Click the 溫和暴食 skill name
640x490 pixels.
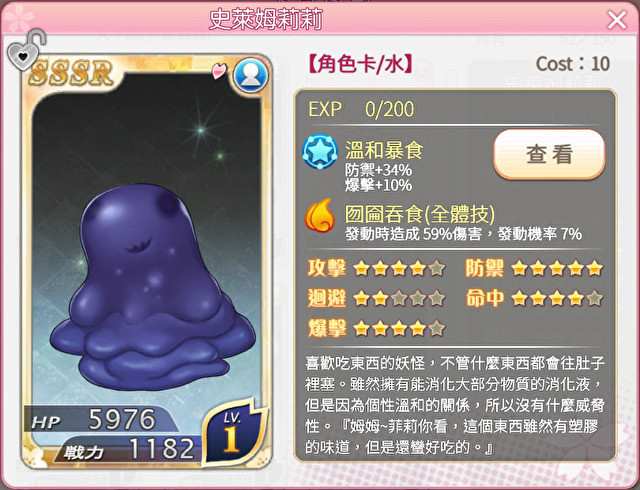[x=384, y=150]
